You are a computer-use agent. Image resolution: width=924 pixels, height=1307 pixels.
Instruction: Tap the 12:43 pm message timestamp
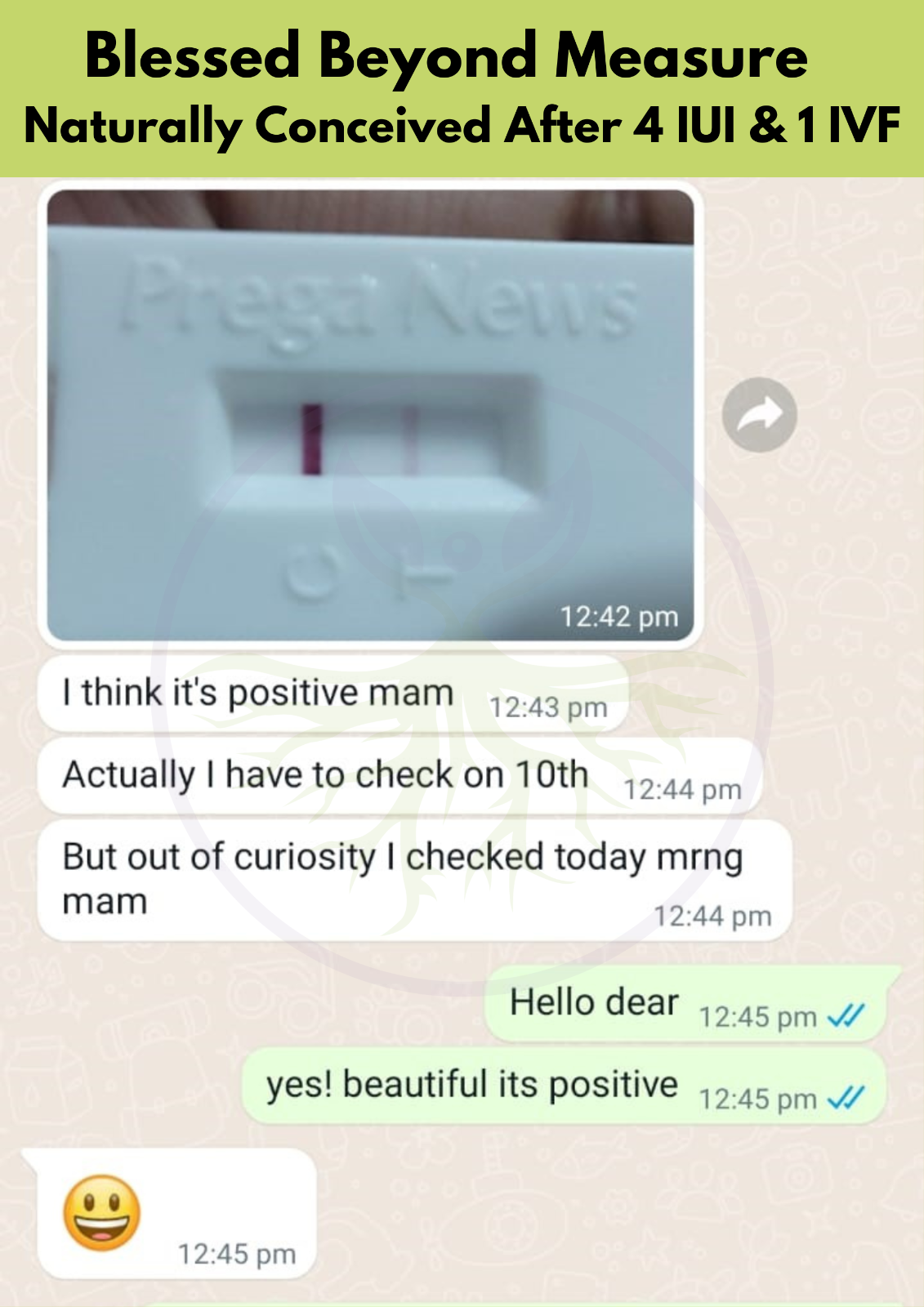(548, 707)
